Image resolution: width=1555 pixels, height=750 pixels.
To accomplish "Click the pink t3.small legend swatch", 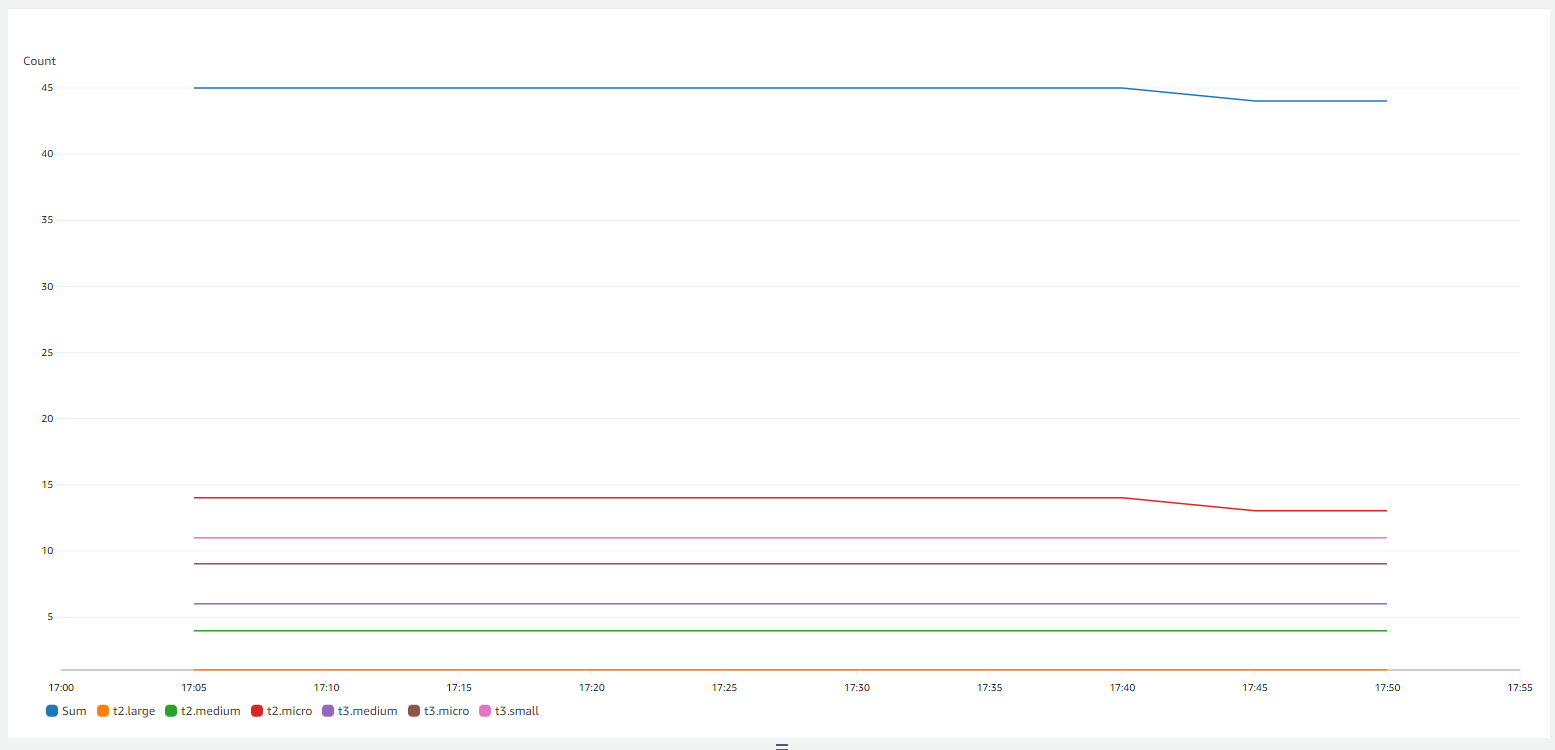I will pyautogui.click(x=485, y=711).
